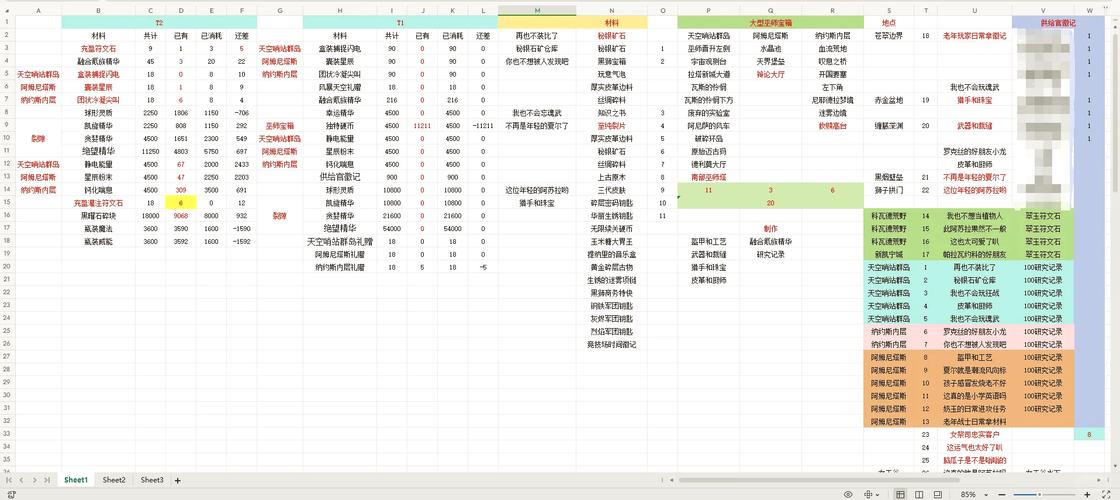Select the 独特硬币 cell

click(340, 126)
